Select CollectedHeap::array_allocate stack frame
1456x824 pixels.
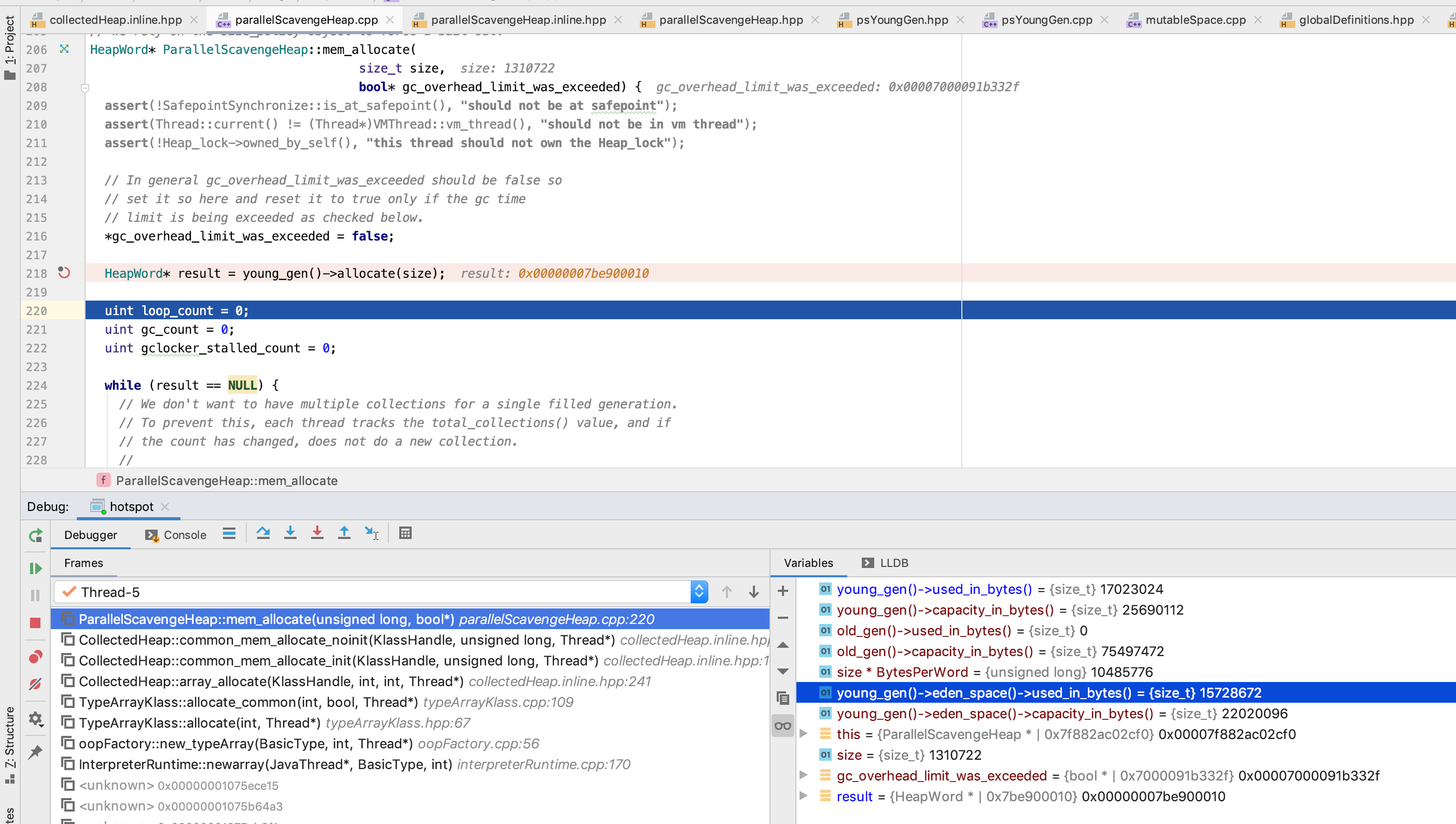tap(271, 681)
